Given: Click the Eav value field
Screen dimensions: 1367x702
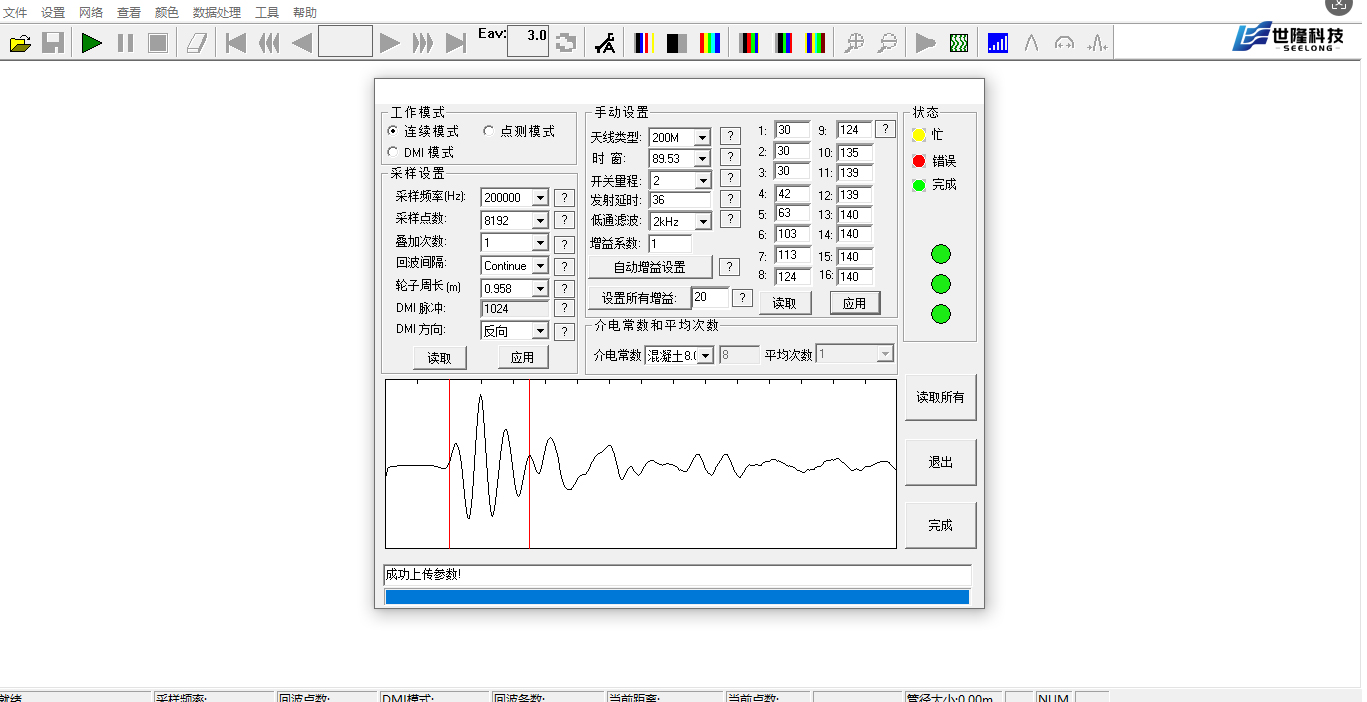Looking at the screenshot, I should pos(528,40).
